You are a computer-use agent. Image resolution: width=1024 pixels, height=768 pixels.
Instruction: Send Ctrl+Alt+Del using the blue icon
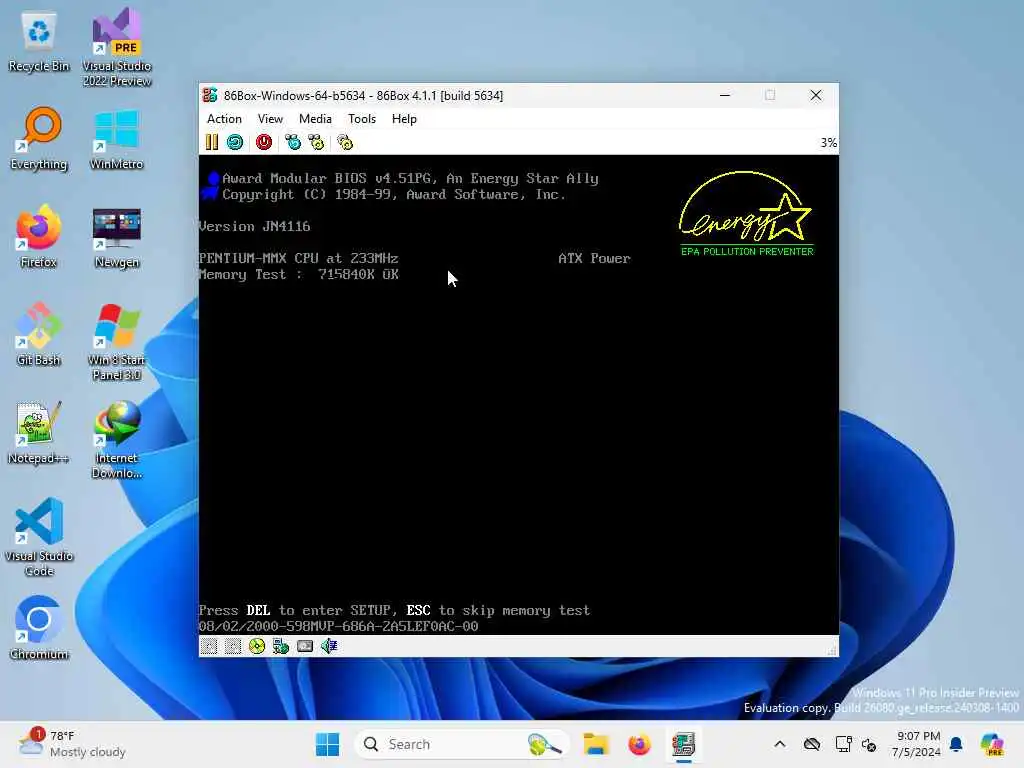point(293,142)
